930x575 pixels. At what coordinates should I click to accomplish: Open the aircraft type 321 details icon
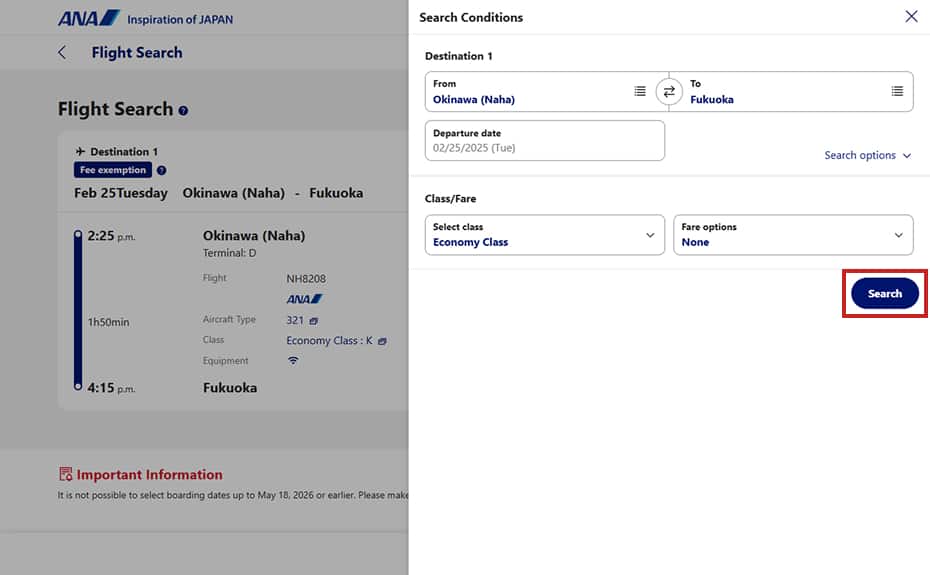click(x=314, y=321)
